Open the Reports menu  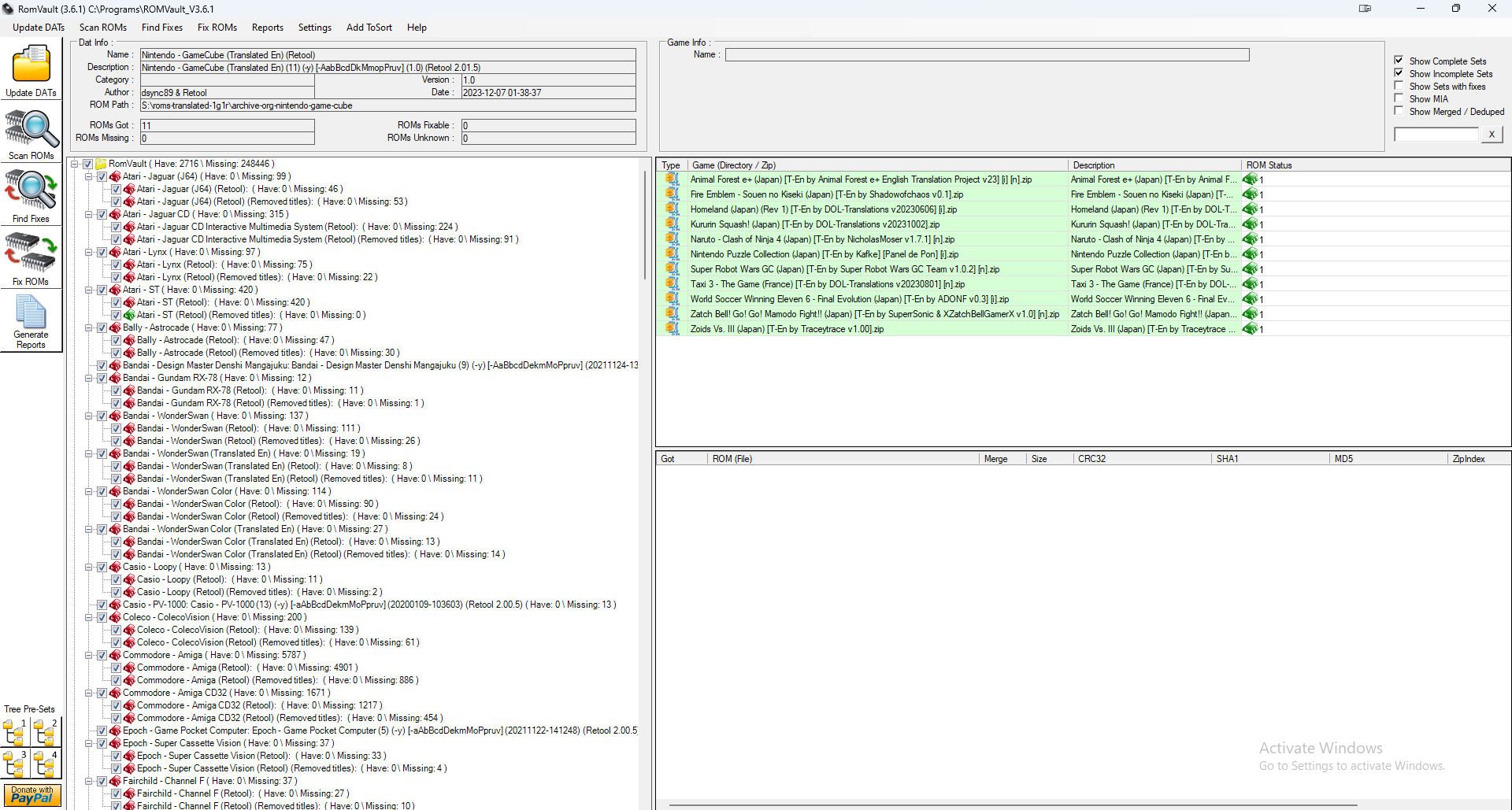pyautogui.click(x=268, y=28)
